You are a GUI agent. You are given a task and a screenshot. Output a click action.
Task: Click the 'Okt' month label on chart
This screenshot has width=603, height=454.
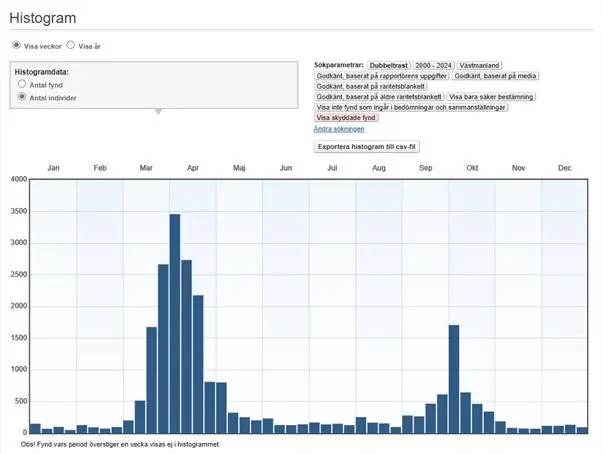point(471,168)
